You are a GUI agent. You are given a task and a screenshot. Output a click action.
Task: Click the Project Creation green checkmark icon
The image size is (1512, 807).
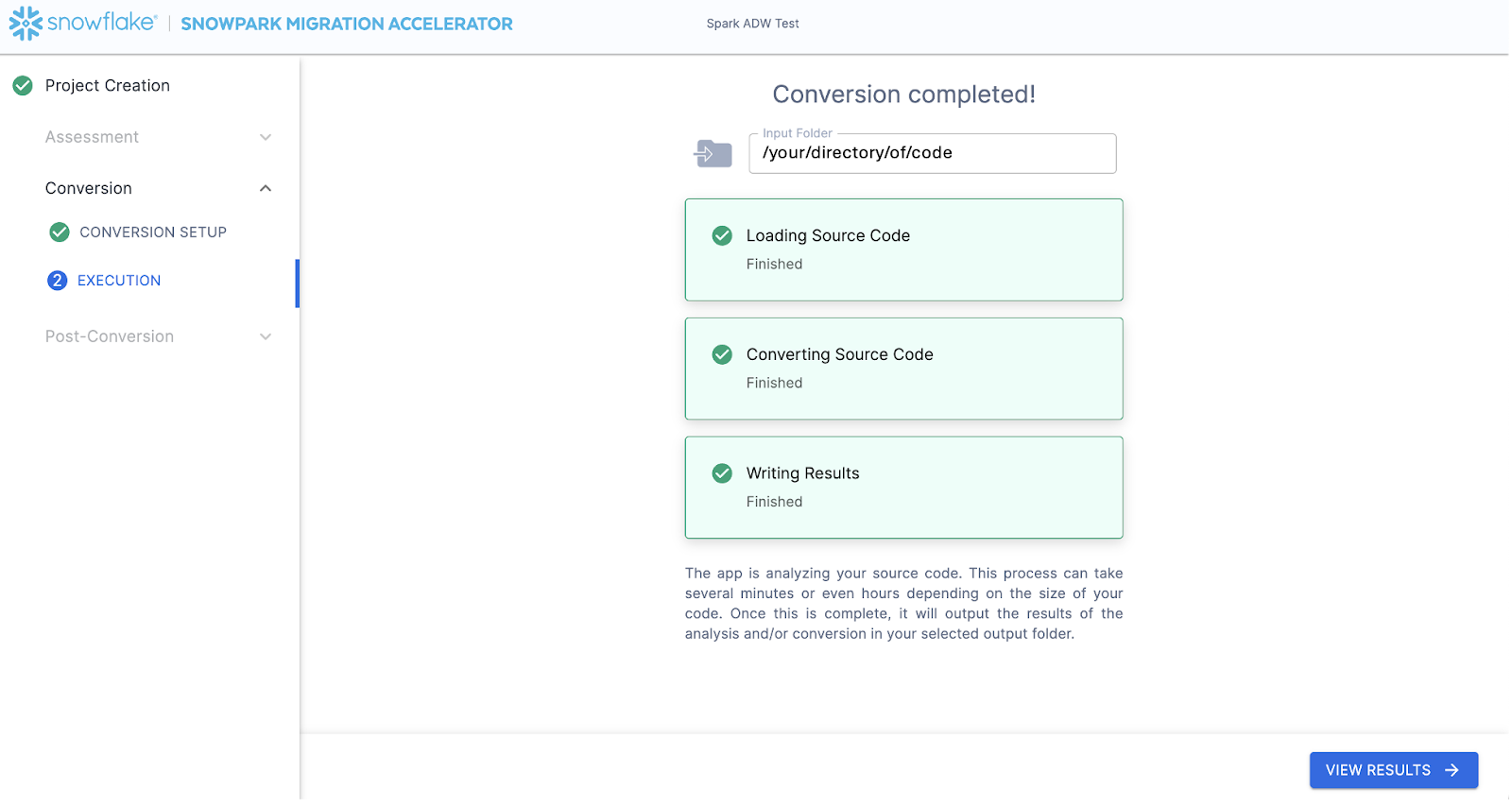pos(23,86)
